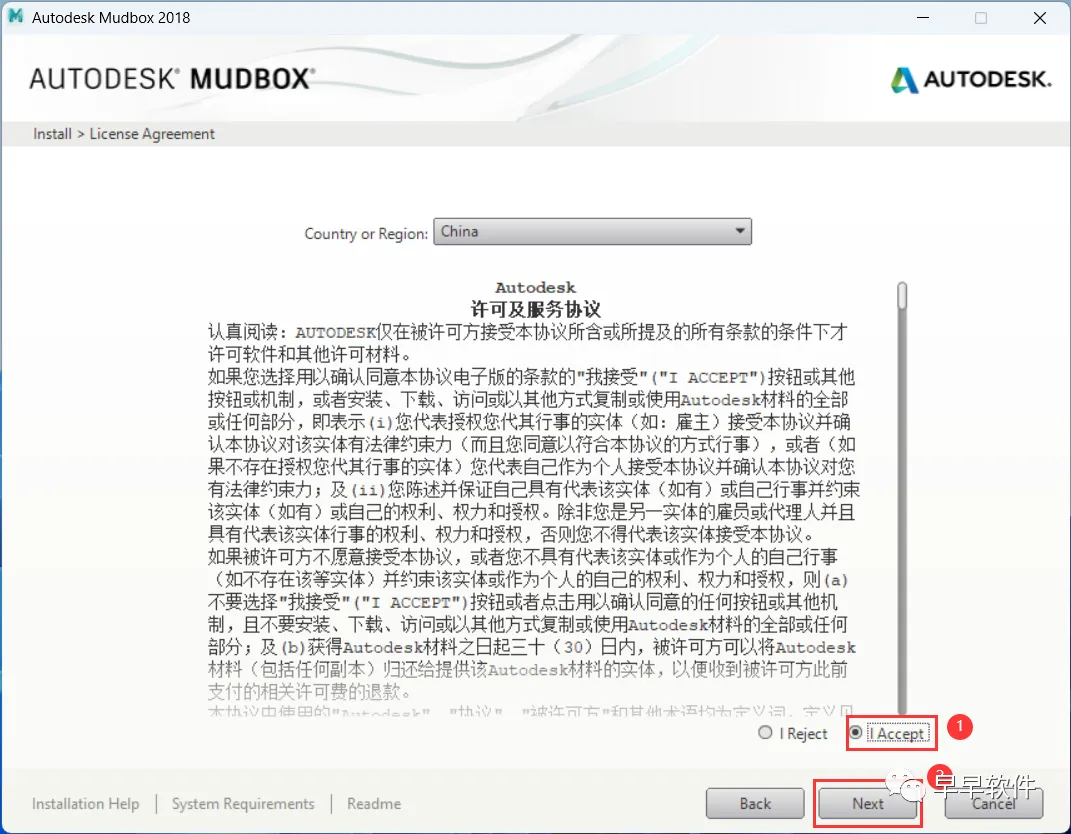
Task: Click the Next button
Action: [867, 804]
